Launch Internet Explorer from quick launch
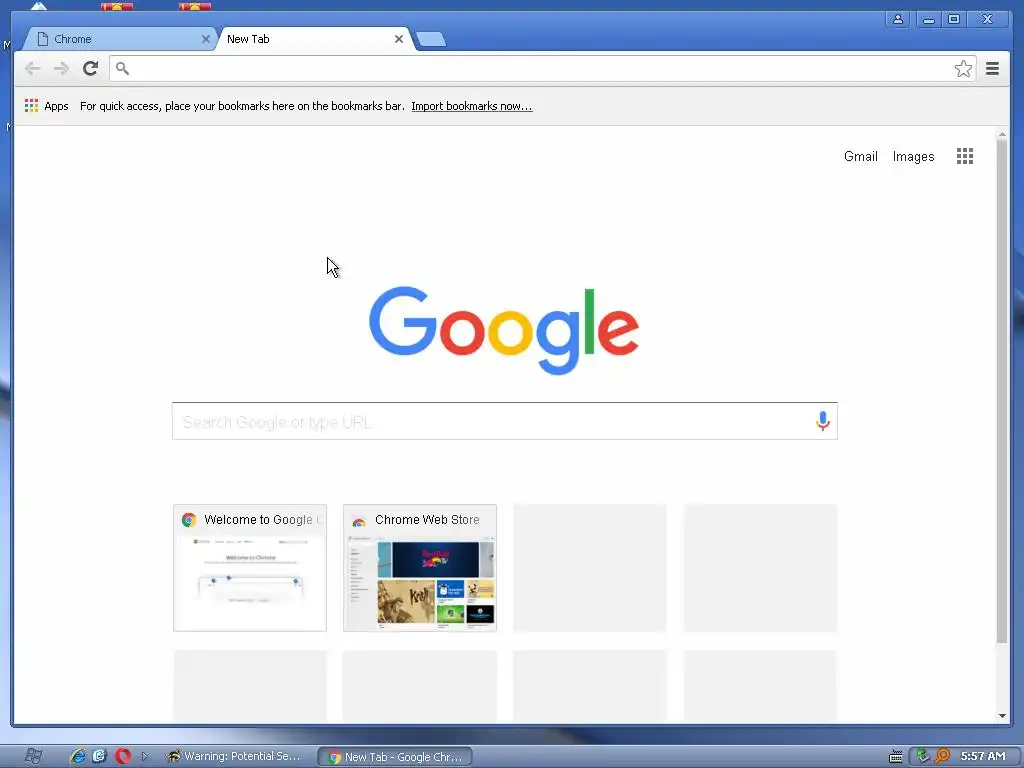 78,756
